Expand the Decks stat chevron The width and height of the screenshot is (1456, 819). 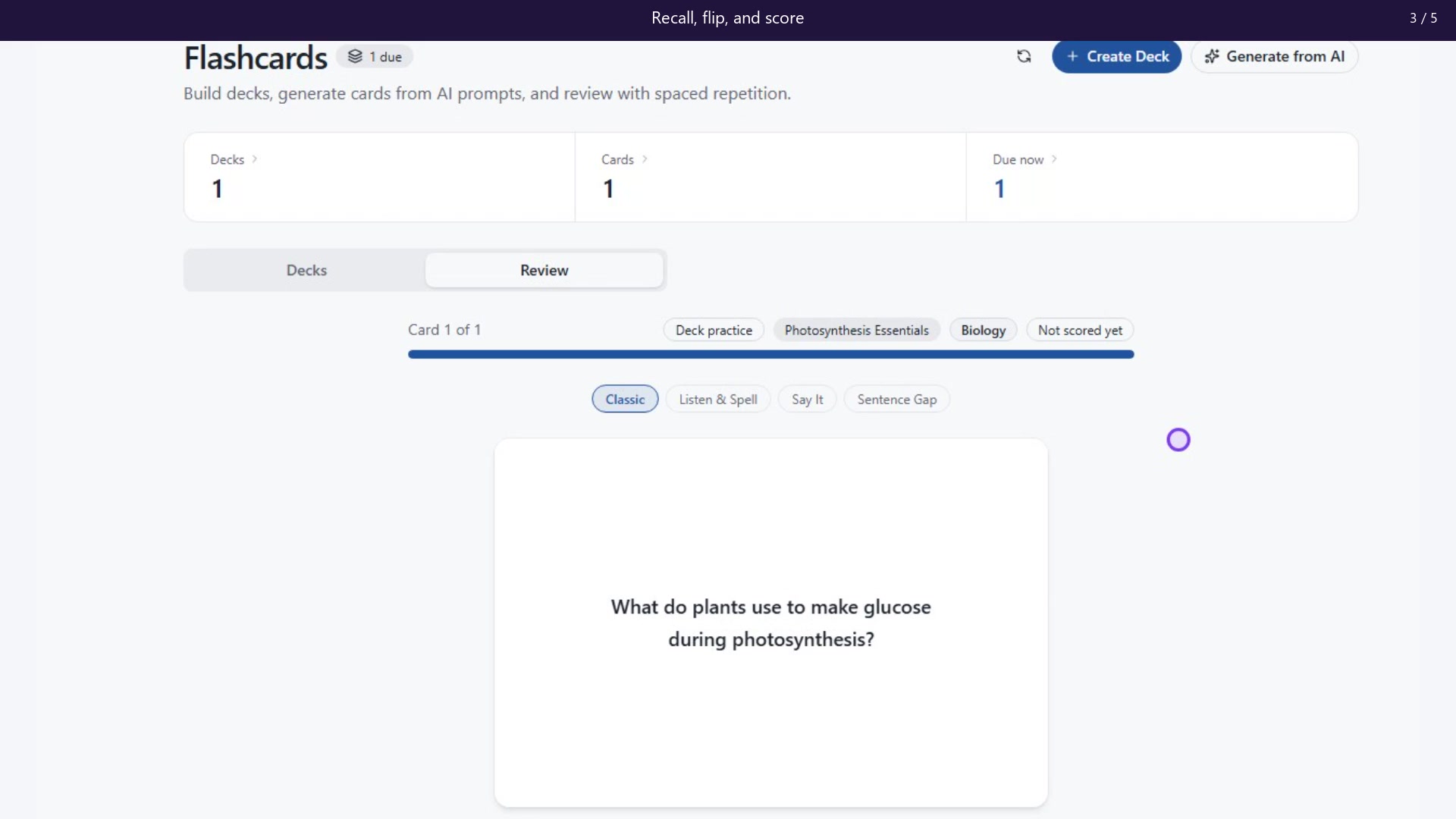click(x=255, y=159)
